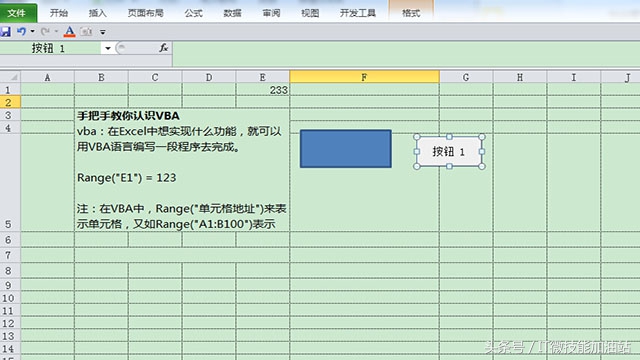The image size is (640, 360).
Task: Click bottom-middle resize handle of 按钮 1
Action: click(x=449, y=166)
